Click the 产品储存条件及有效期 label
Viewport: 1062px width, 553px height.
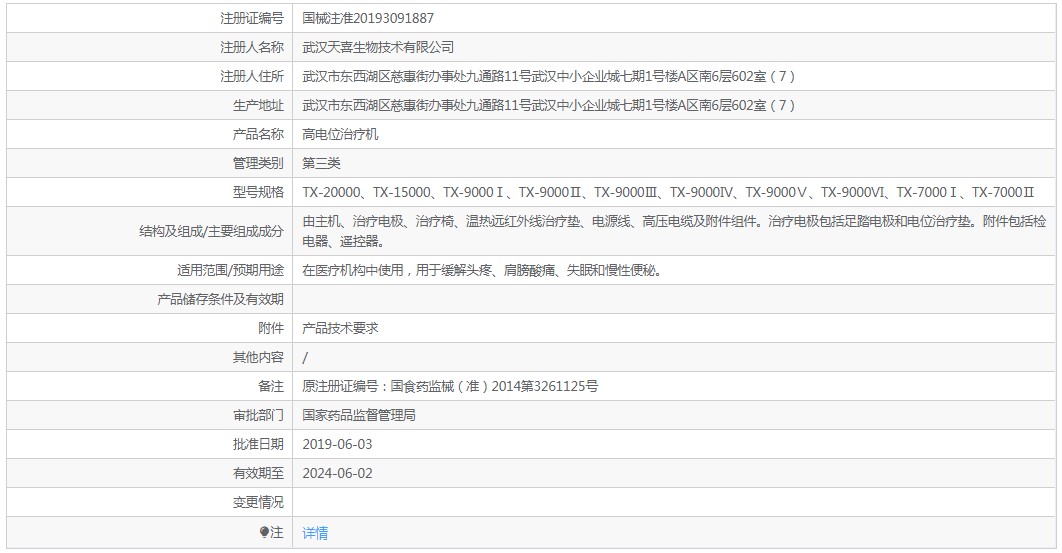tap(220, 300)
